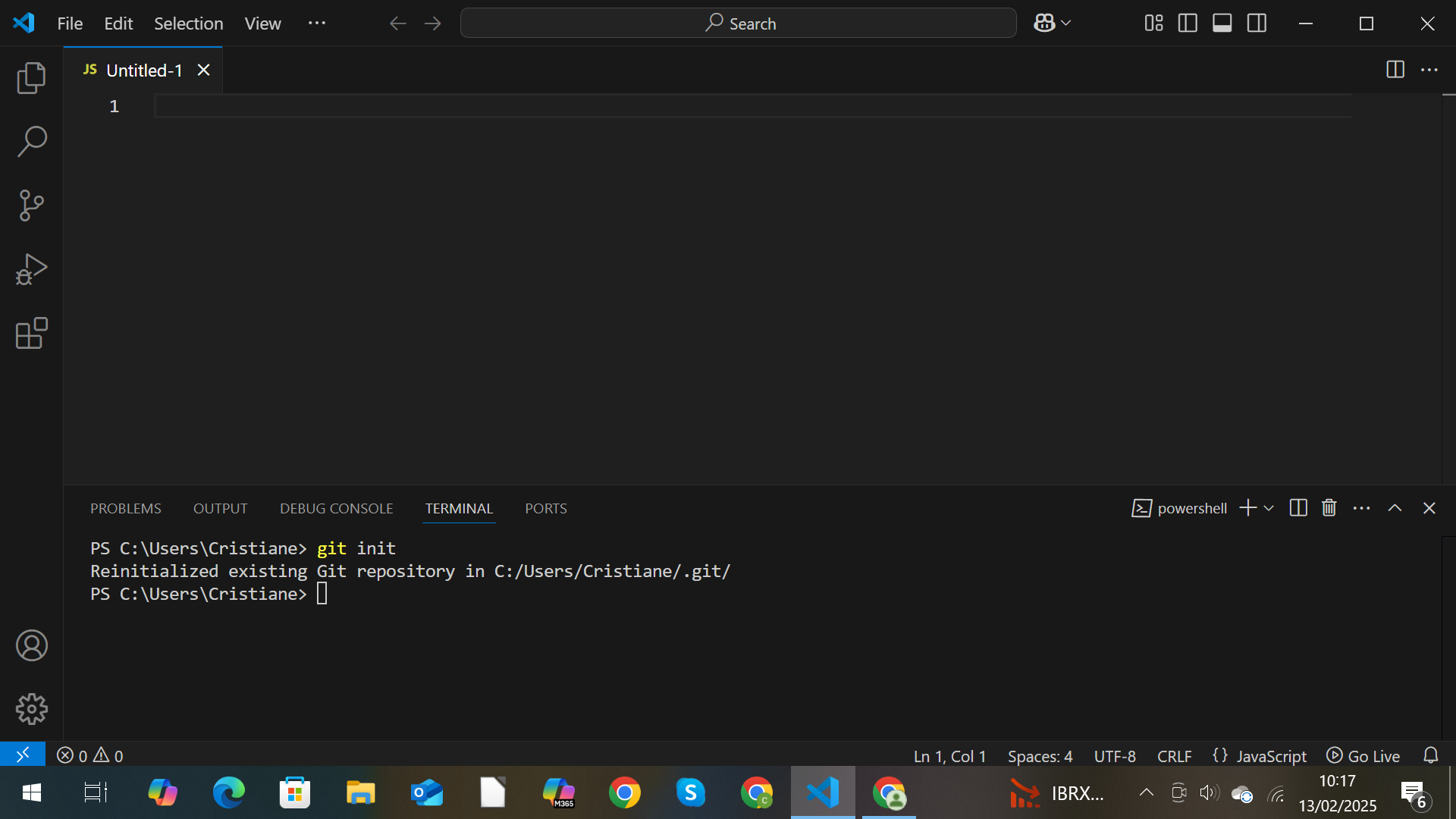Split the editor to the right

[1395, 70]
